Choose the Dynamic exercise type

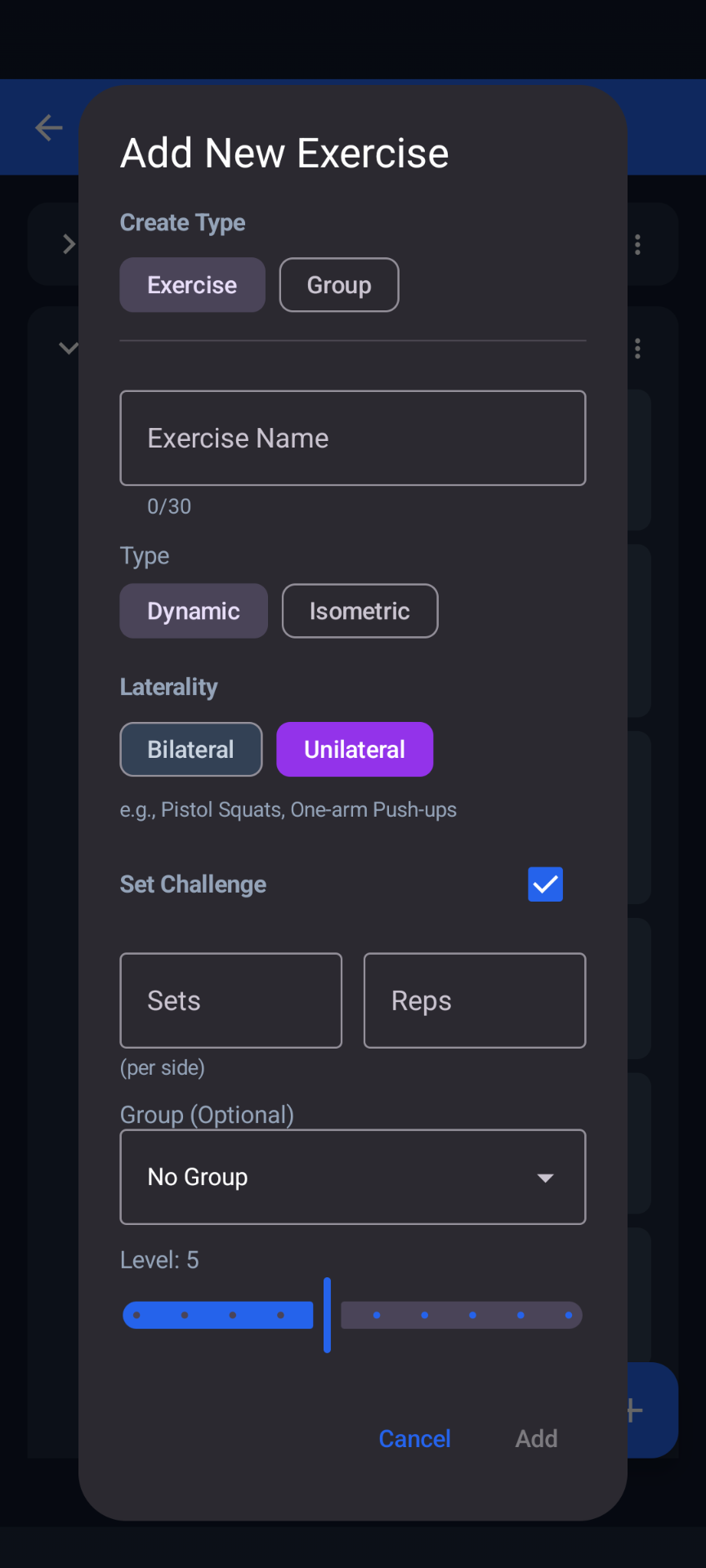(194, 611)
